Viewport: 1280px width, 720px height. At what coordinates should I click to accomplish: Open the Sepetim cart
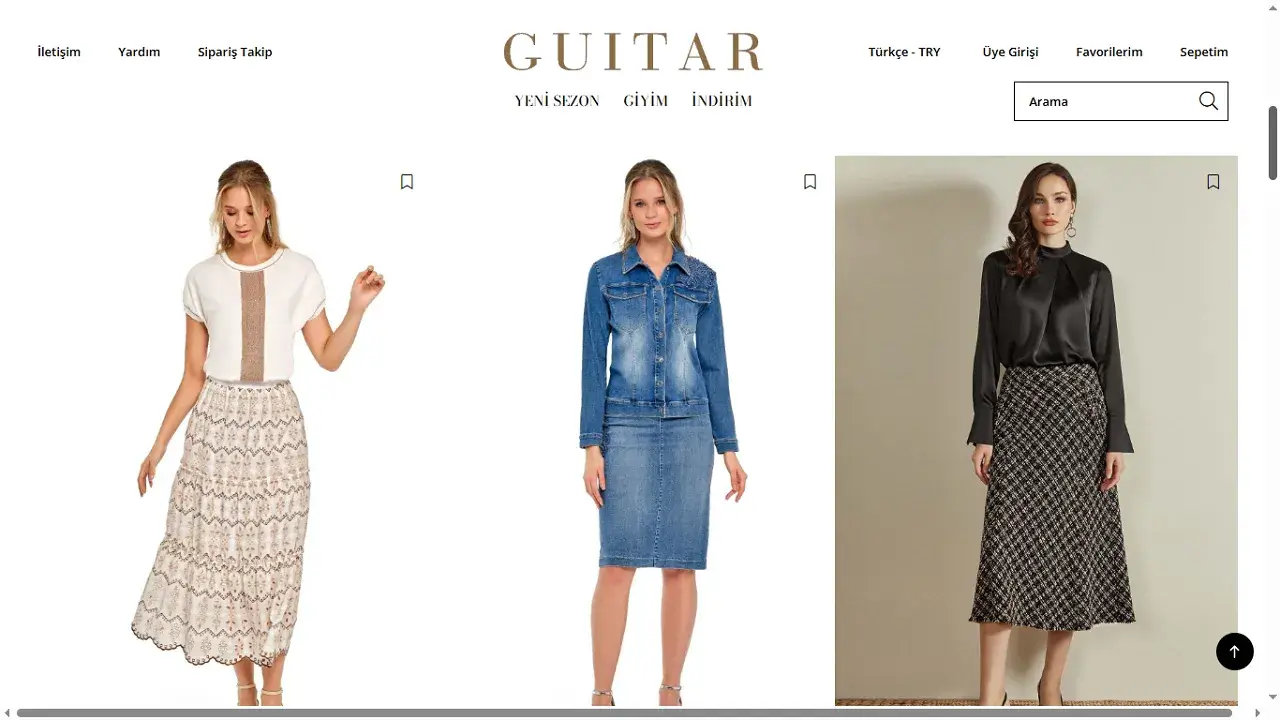[x=1204, y=52]
